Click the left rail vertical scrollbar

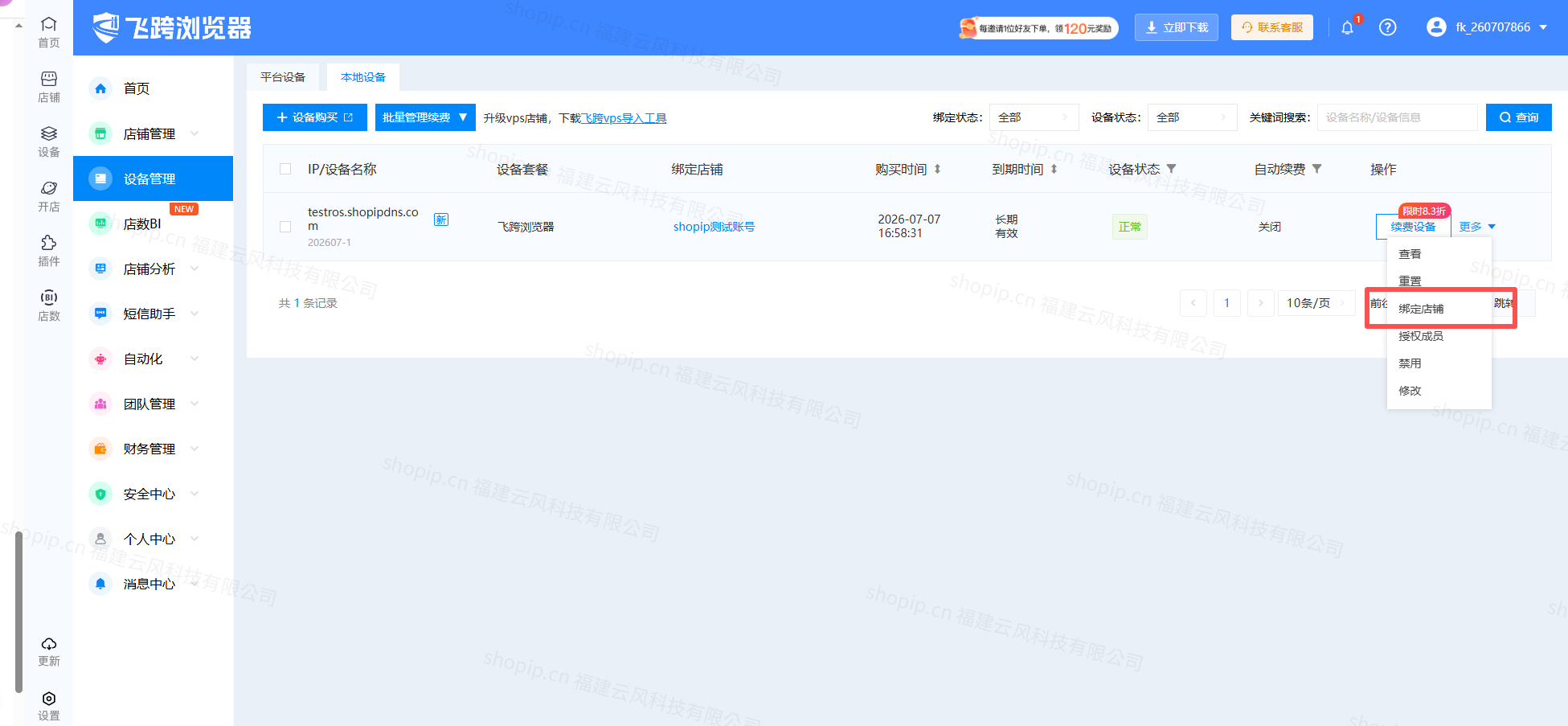(18, 611)
